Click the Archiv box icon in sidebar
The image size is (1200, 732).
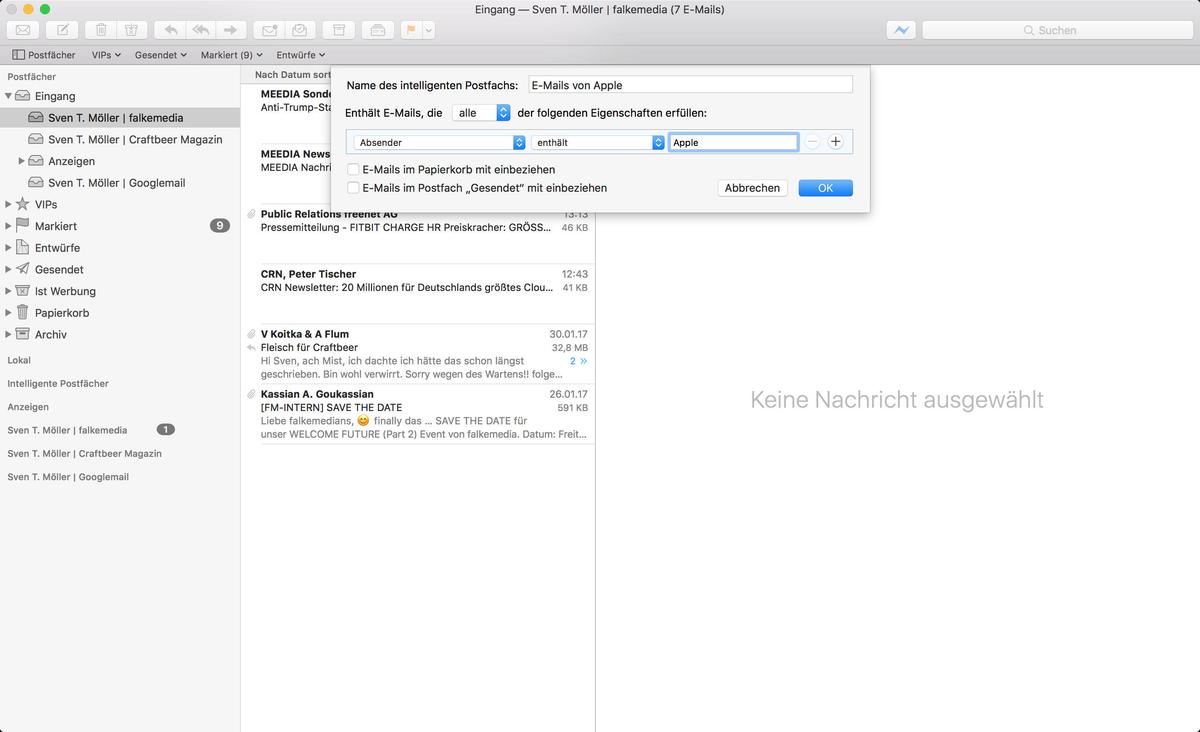23,335
